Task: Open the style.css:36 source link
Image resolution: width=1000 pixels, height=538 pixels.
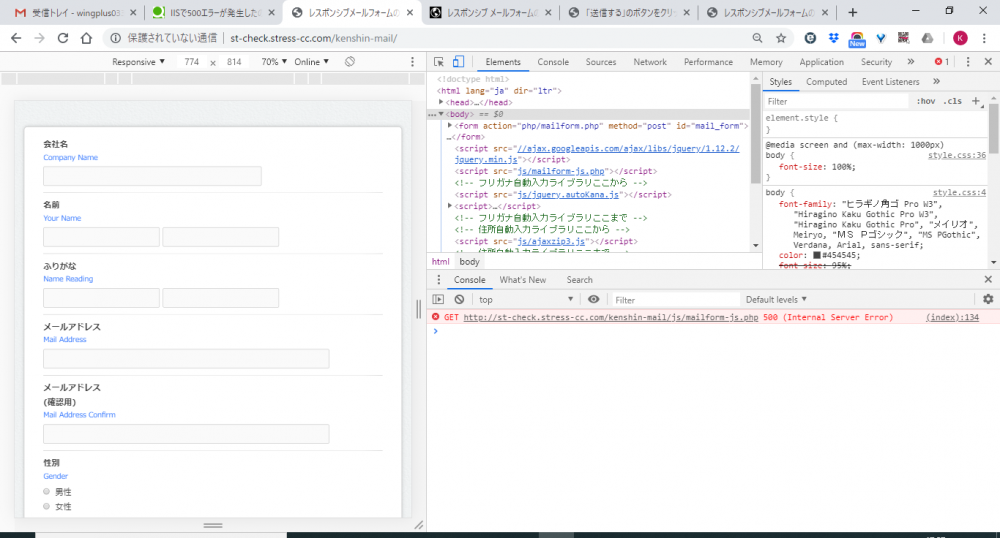Action: point(957,155)
